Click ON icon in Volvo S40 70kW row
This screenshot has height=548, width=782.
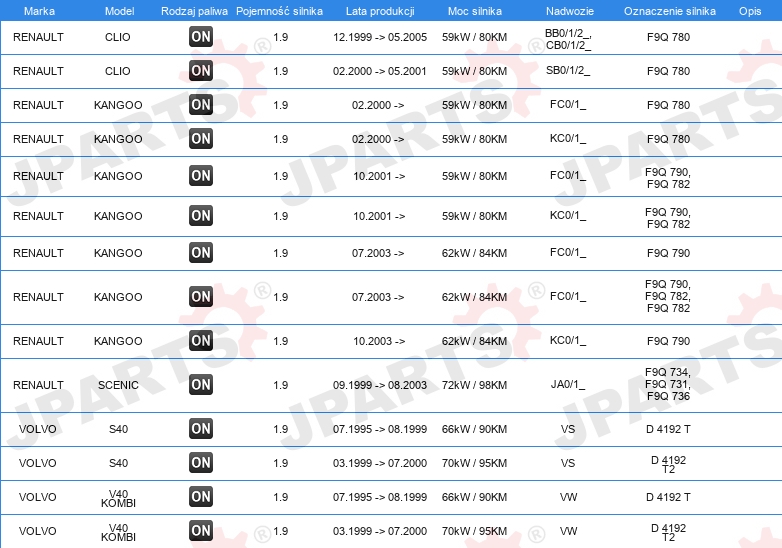[200, 463]
